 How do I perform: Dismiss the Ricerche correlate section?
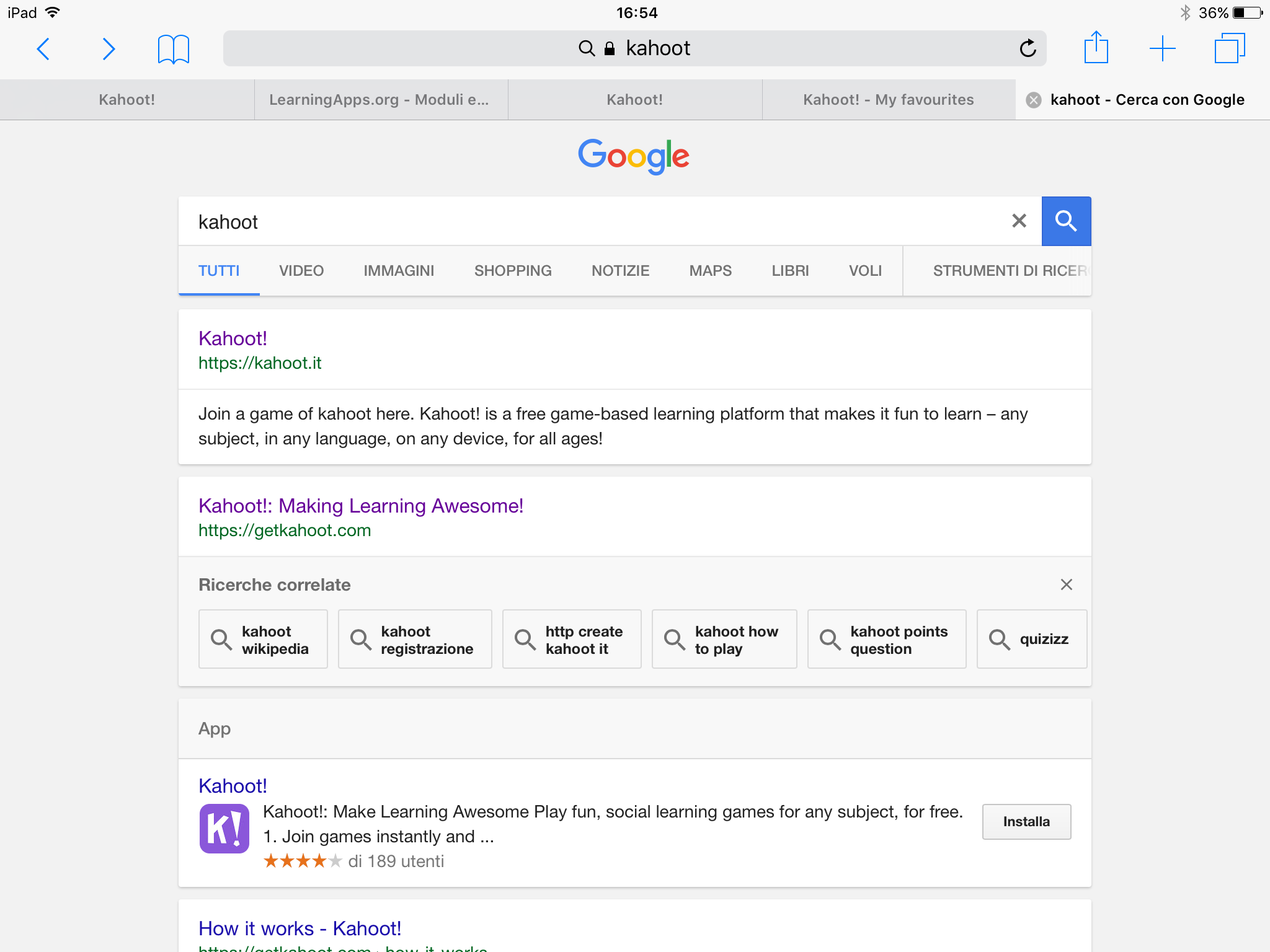(x=1066, y=584)
